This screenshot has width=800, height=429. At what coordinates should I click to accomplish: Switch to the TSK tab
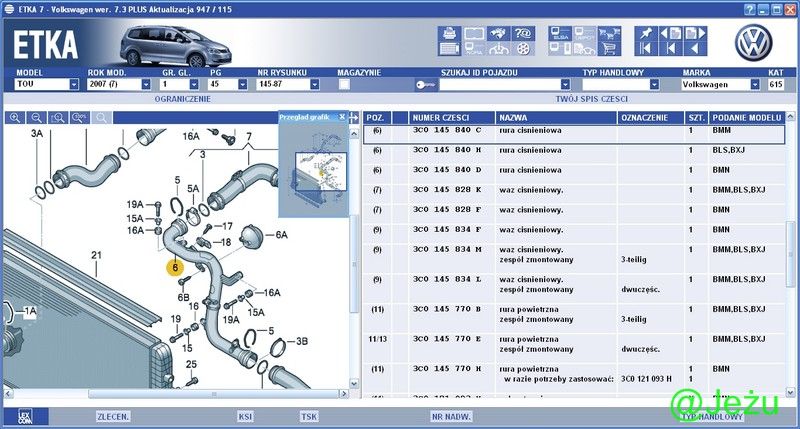click(309, 417)
